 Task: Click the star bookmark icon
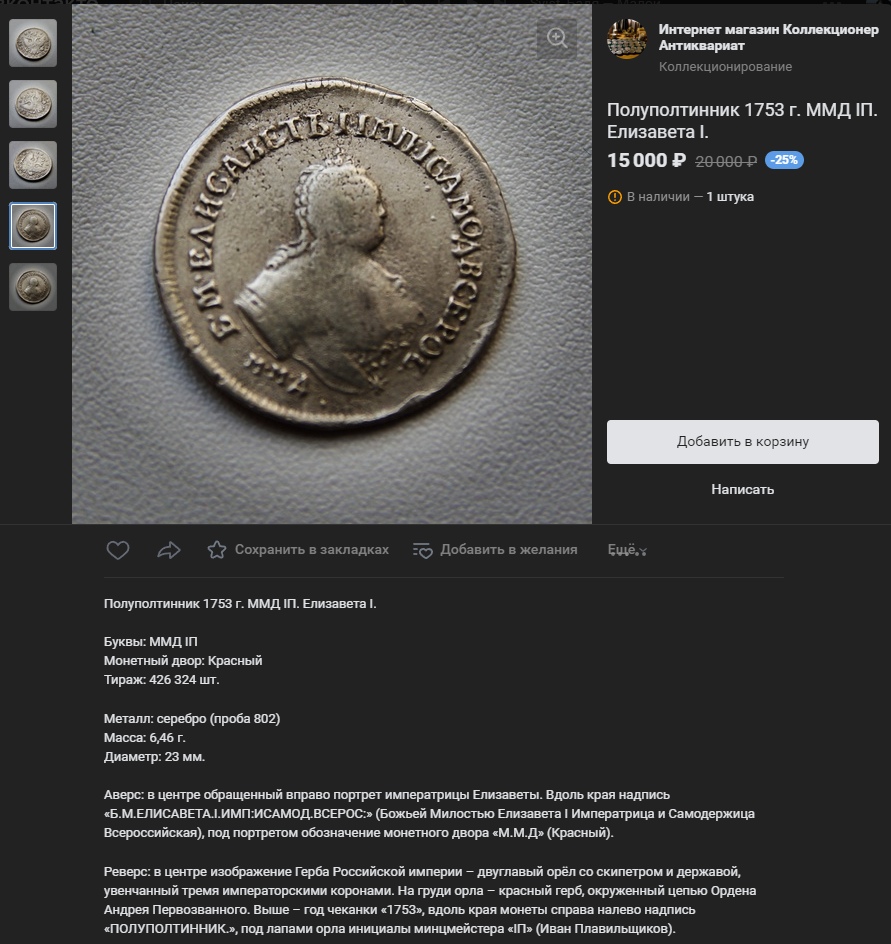point(217,550)
